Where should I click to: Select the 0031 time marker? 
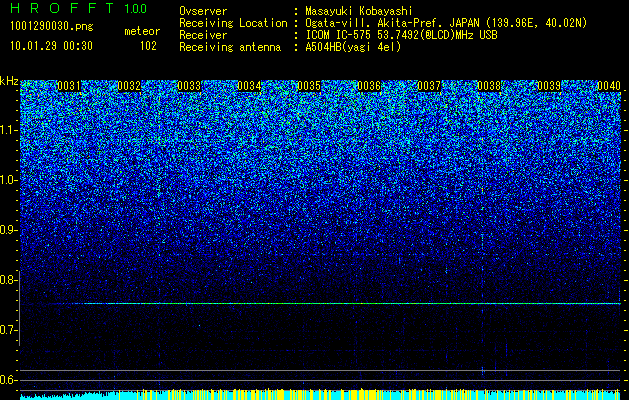click(69, 86)
